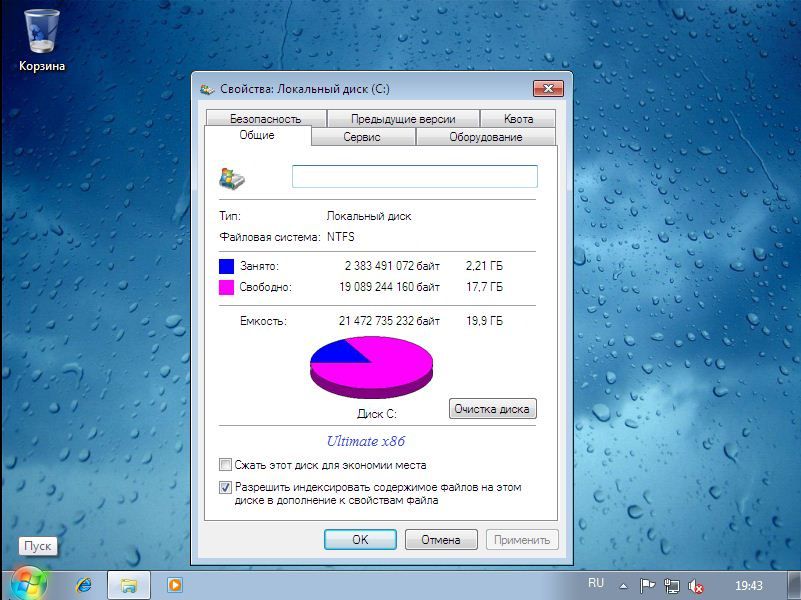Image resolution: width=801 pixels, height=600 pixels.
Task: Click the Windows Start orb
Action: pos(28,584)
